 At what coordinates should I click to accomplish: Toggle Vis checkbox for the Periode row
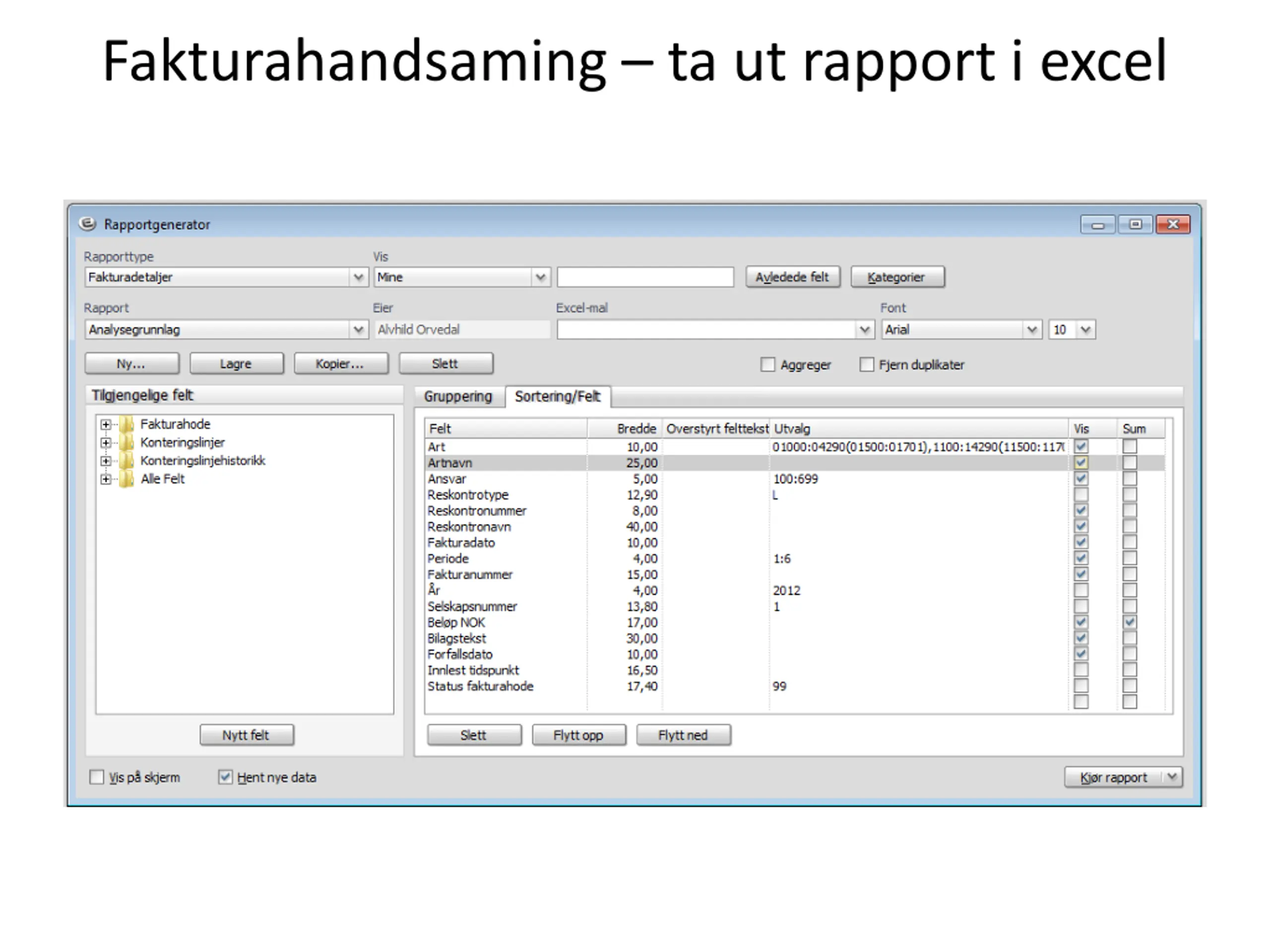(x=1081, y=558)
